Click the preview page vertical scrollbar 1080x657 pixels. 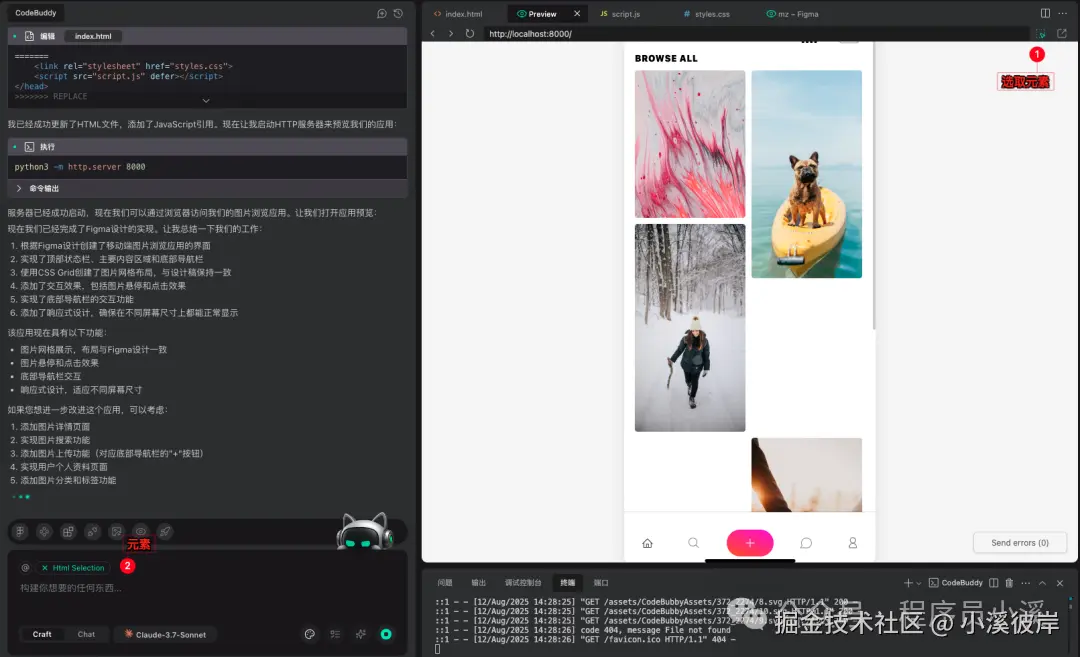(x=874, y=186)
